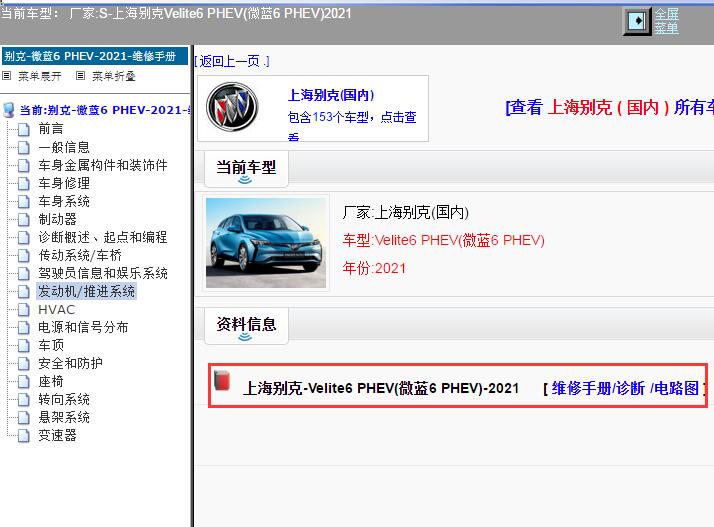Open the 转向系统 chapter

(x=64, y=399)
